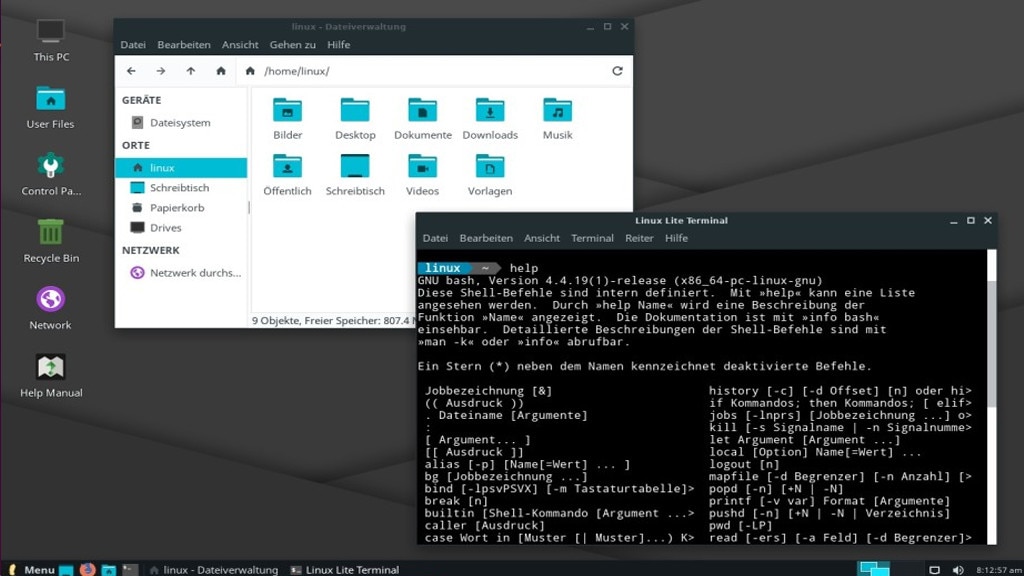The height and width of the screenshot is (576, 1024).
Task: Click the Home navigation icon
Action: (x=220, y=71)
